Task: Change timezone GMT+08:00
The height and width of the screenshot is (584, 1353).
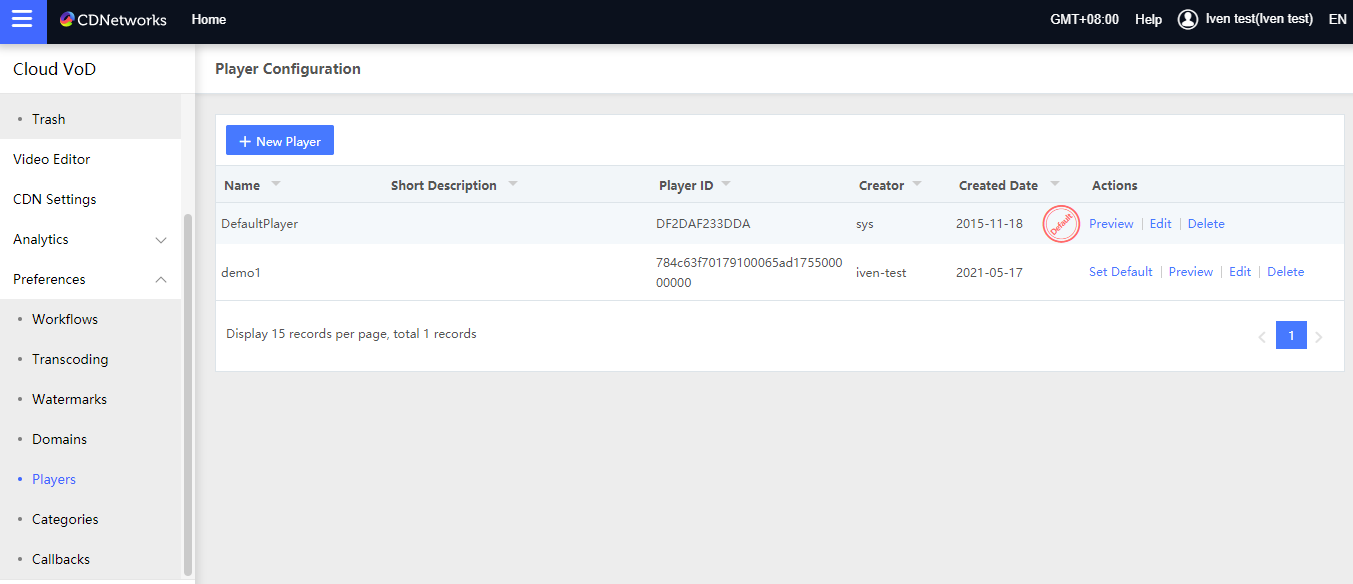Action: [1084, 20]
